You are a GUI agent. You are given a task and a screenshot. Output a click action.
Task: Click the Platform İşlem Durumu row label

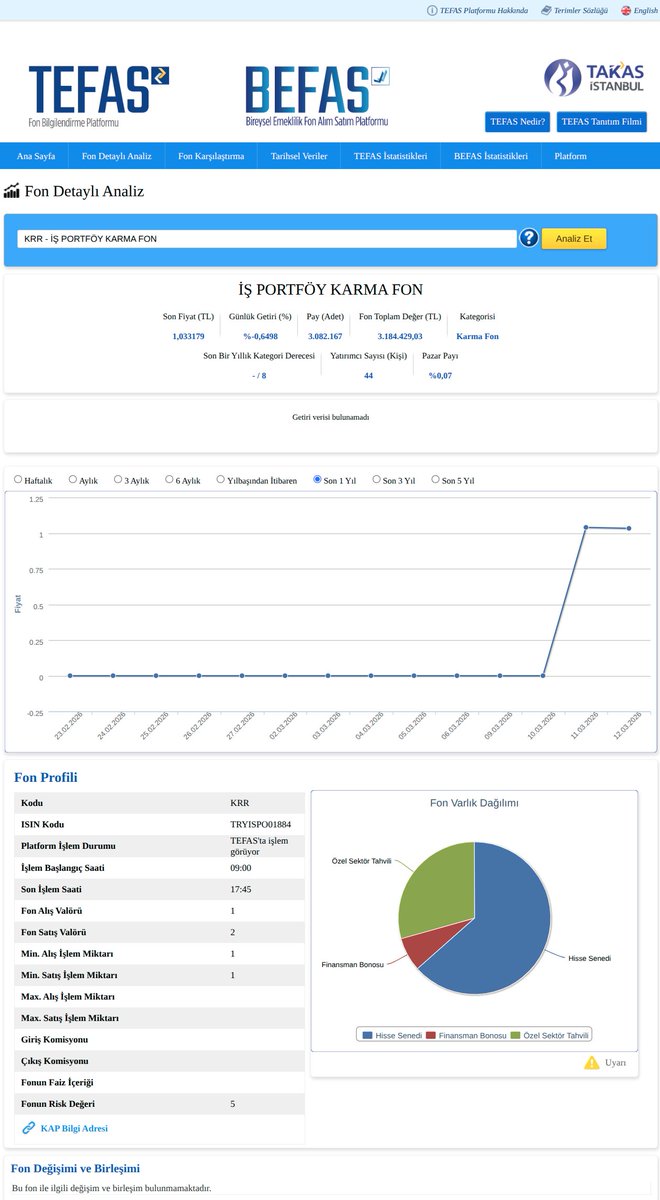70,846
